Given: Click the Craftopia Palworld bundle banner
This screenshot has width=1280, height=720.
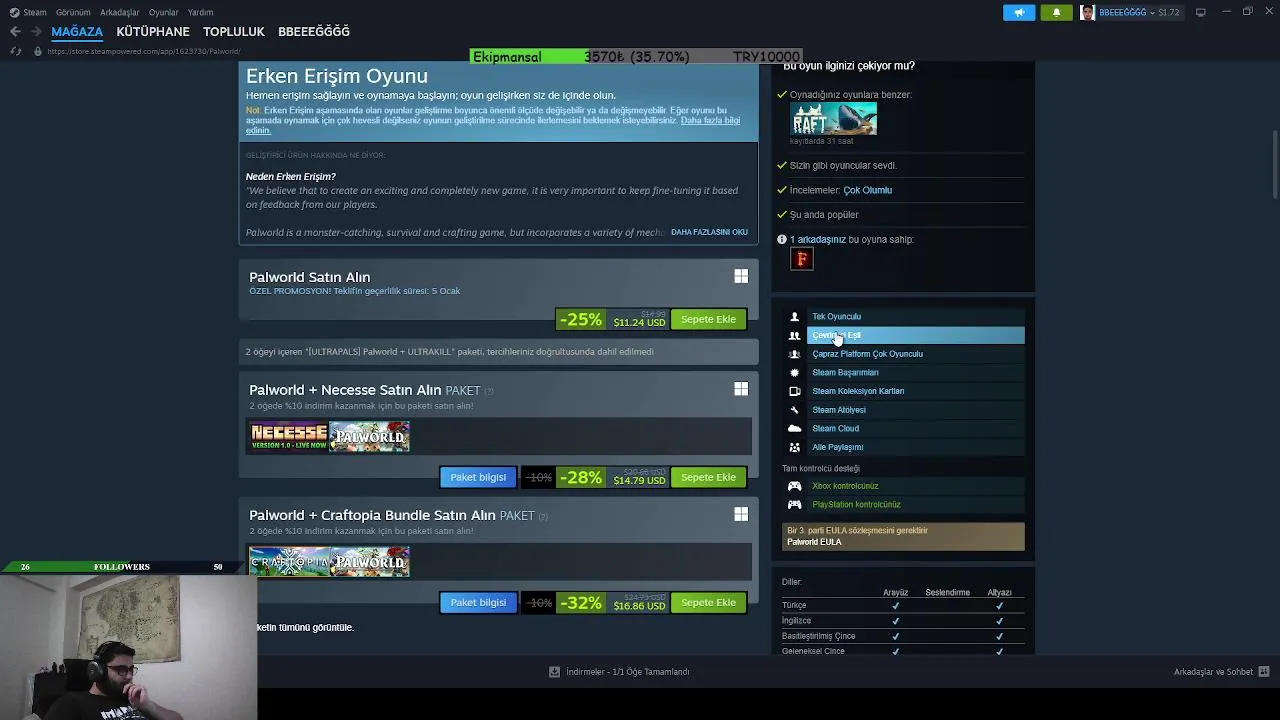Looking at the screenshot, I should pyautogui.click(x=329, y=562).
